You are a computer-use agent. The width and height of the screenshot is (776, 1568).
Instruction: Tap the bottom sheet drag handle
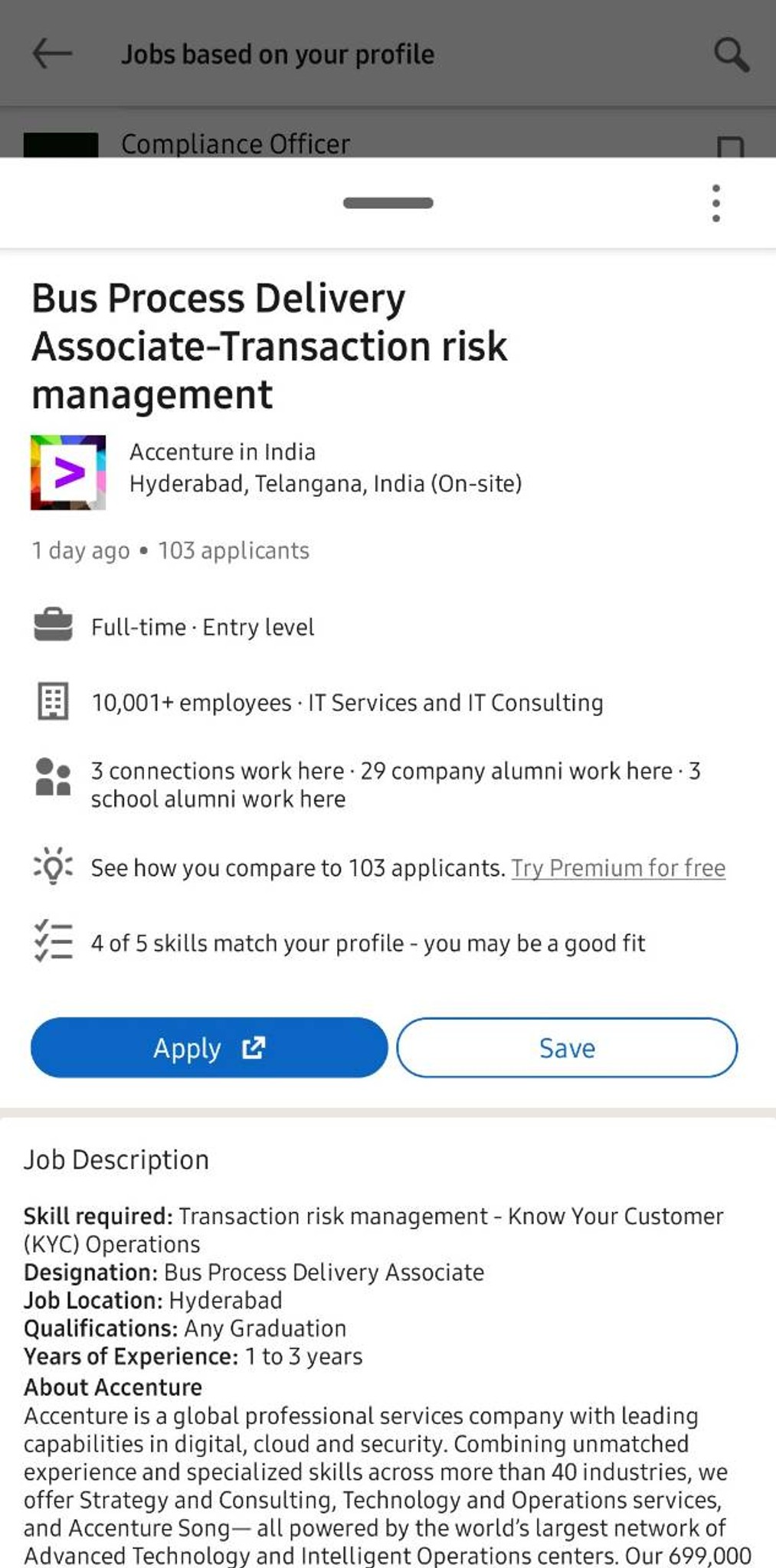point(388,203)
